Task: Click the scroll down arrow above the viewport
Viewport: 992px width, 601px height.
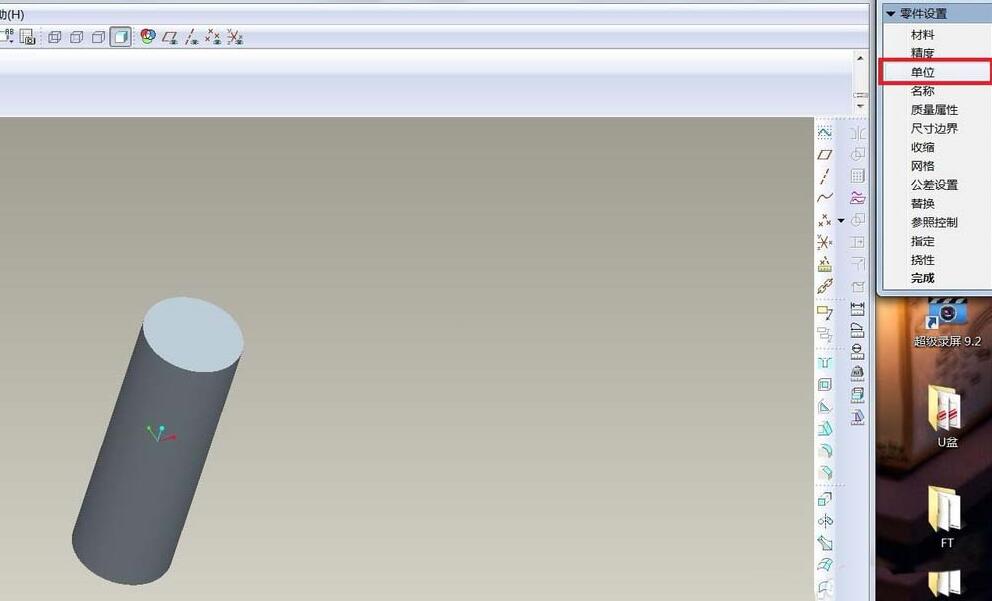Action: point(860,106)
